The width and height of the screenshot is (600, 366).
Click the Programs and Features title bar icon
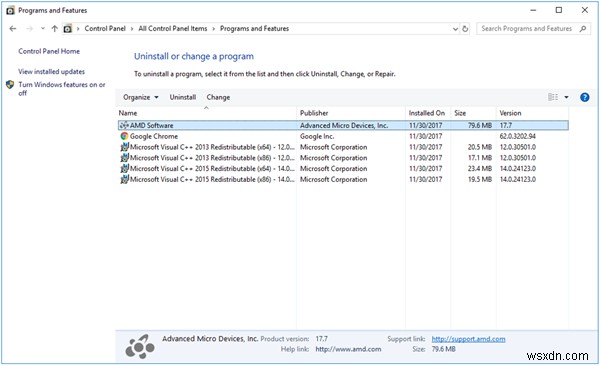[x=10, y=10]
